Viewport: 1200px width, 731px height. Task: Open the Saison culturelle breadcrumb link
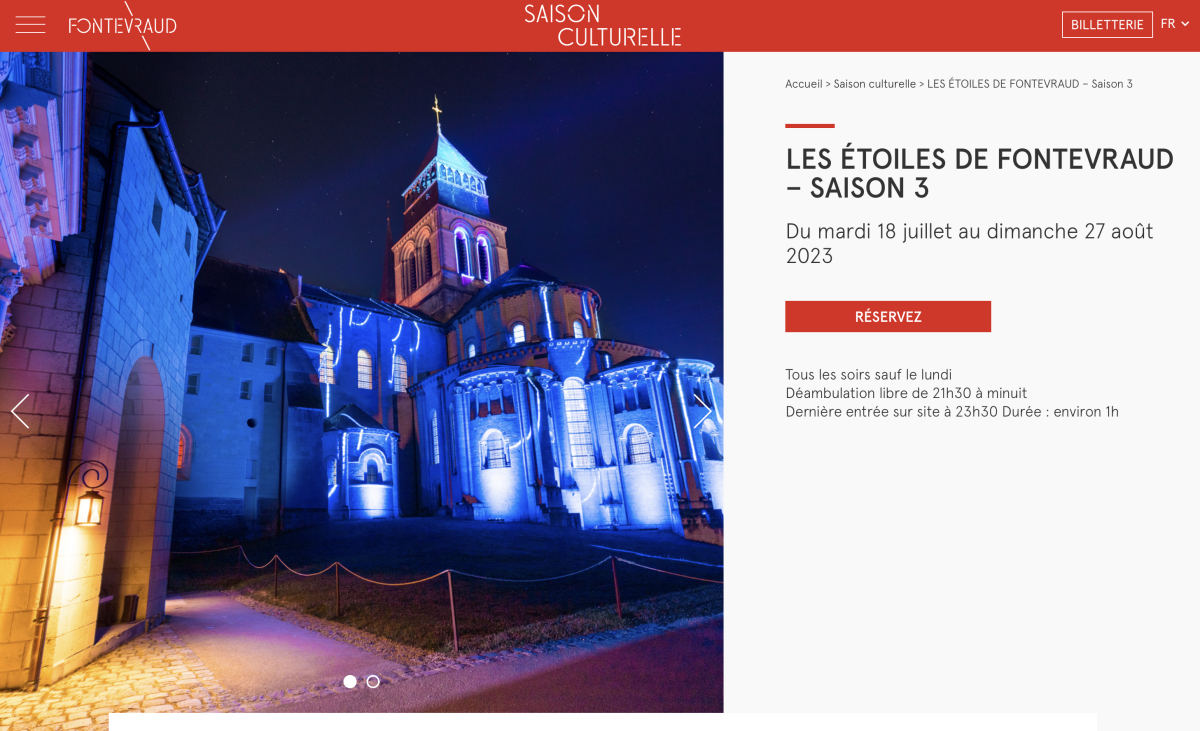click(875, 84)
